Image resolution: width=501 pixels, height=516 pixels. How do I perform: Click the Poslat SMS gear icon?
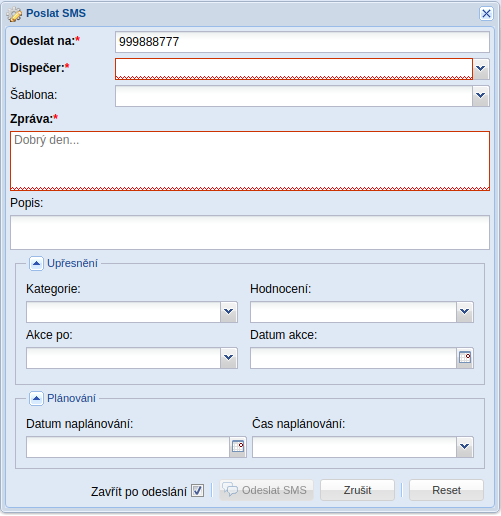coord(14,14)
